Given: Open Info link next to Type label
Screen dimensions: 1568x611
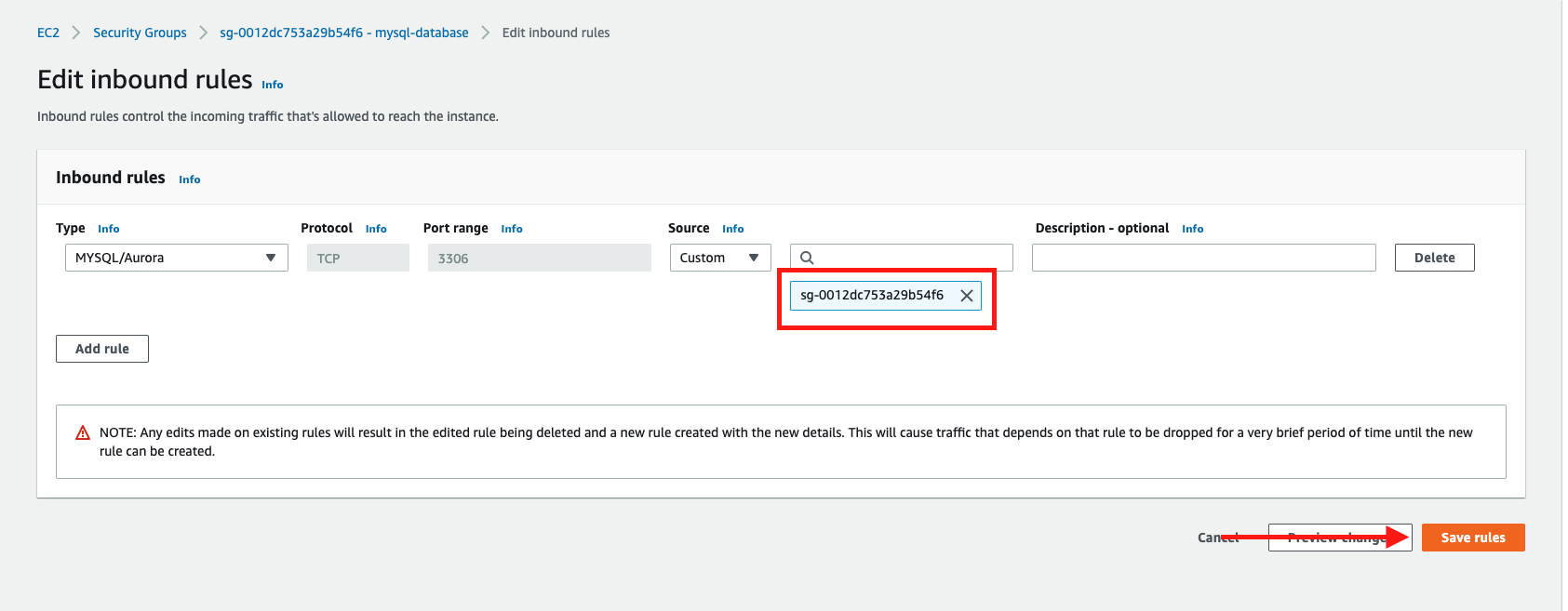Looking at the screenshot, I should [109, 229].
